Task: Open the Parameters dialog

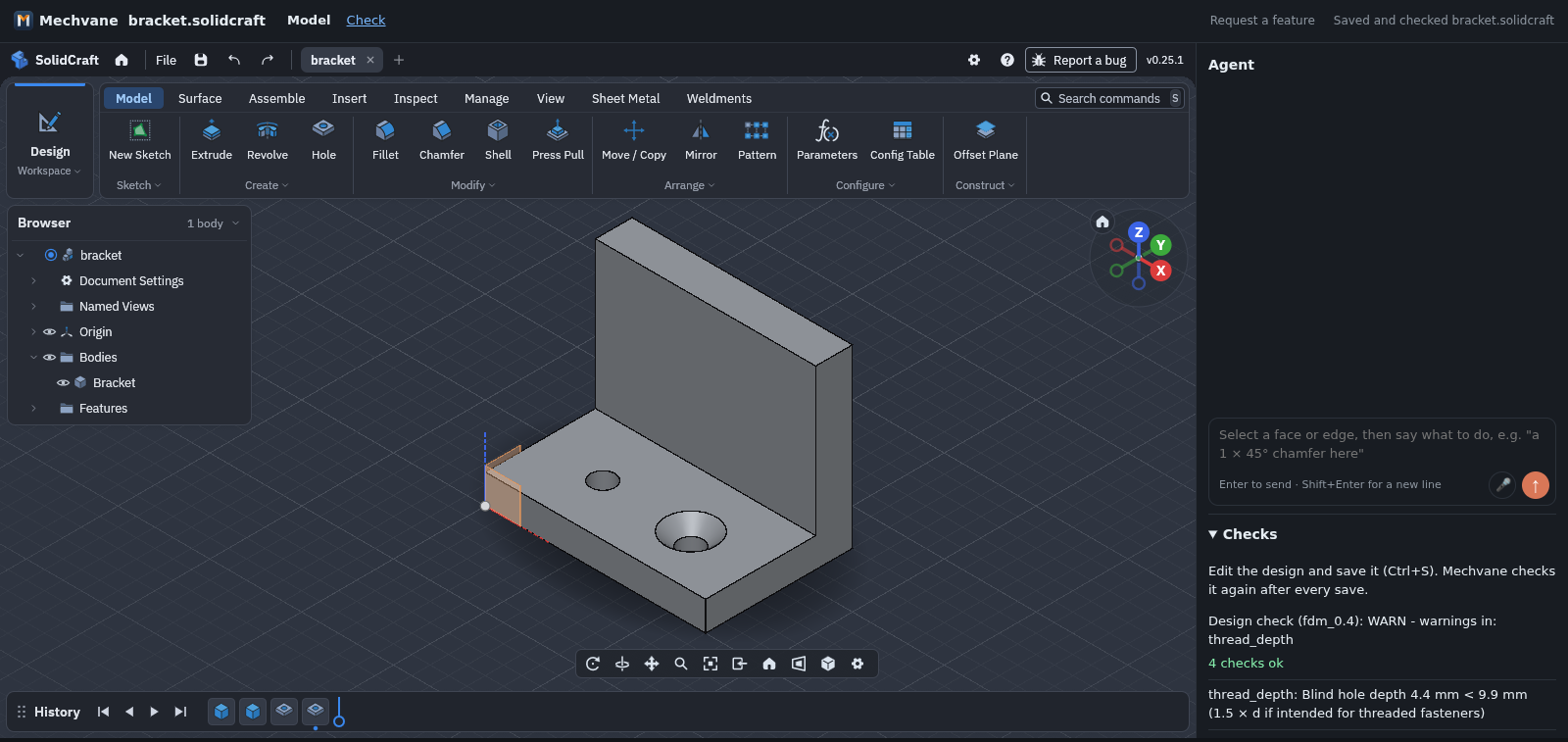Action: pyautogui.click(x=827, y=140)
